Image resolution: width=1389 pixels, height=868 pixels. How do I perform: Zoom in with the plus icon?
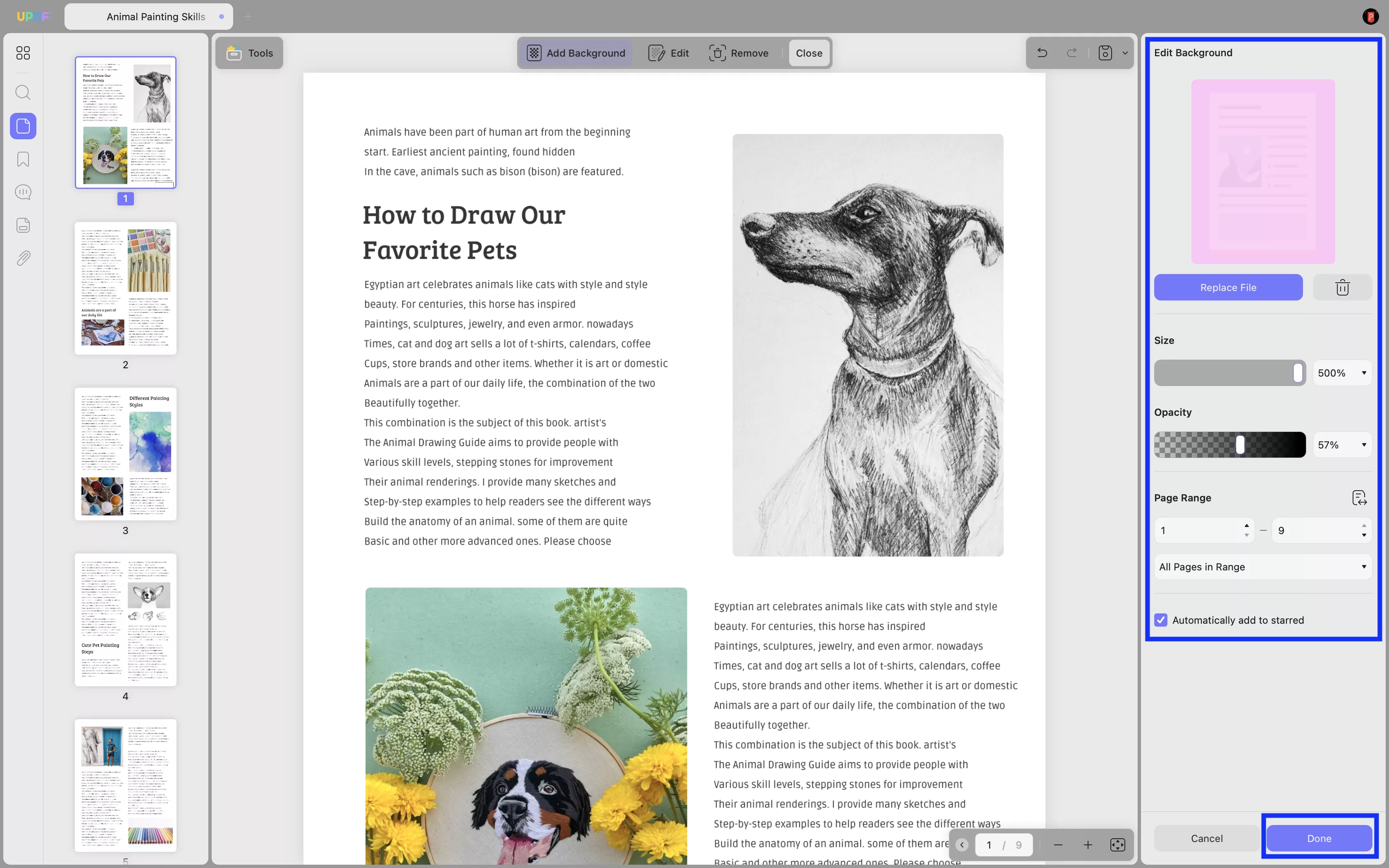pos(1088,844)
